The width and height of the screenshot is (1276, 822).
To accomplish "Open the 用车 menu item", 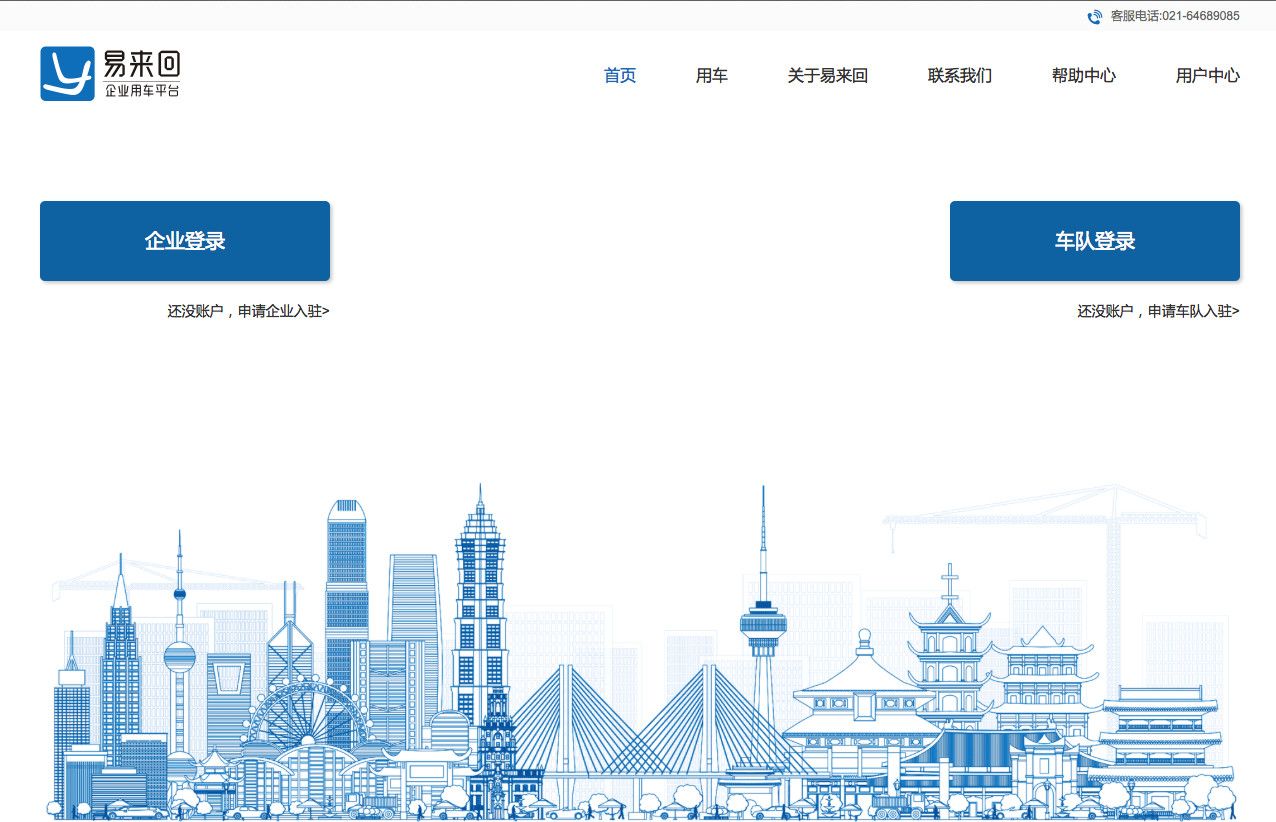I will pyautogui.click(x=712, y=76).
